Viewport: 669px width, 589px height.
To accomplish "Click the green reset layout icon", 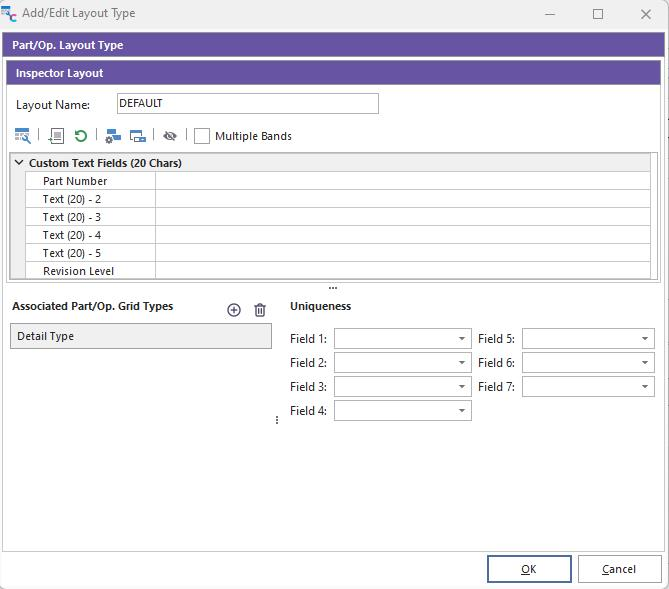I will pos(81,136).
